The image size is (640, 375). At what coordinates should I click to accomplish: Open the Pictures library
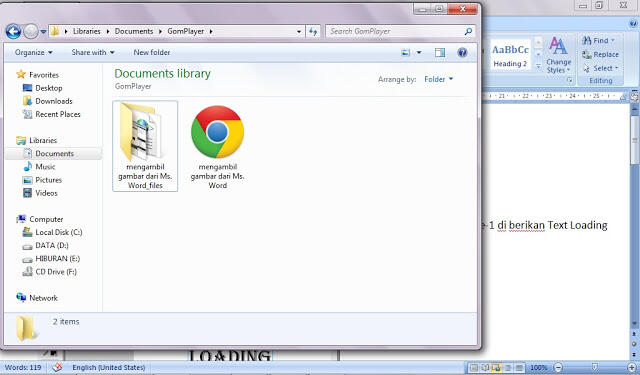pos(42,180)
